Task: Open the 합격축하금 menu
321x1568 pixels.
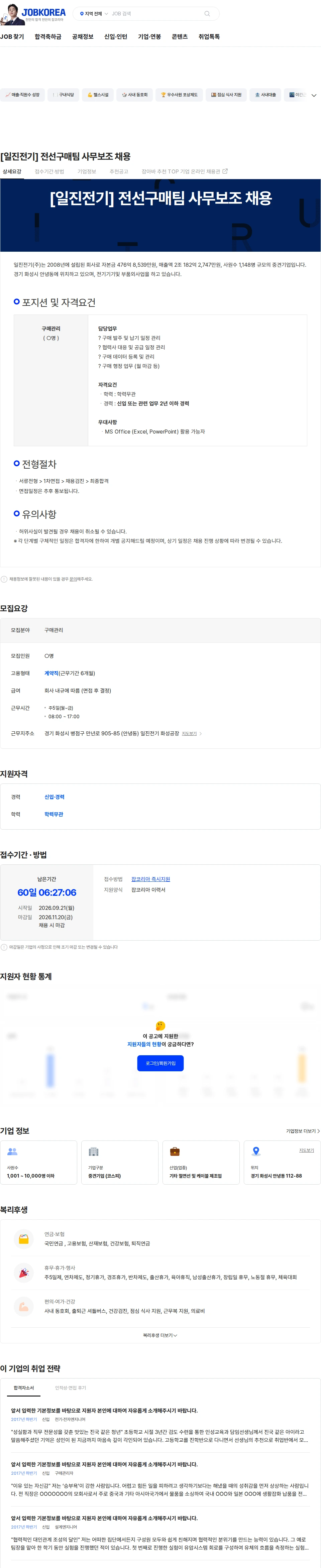Action: (x=48, y=36)
